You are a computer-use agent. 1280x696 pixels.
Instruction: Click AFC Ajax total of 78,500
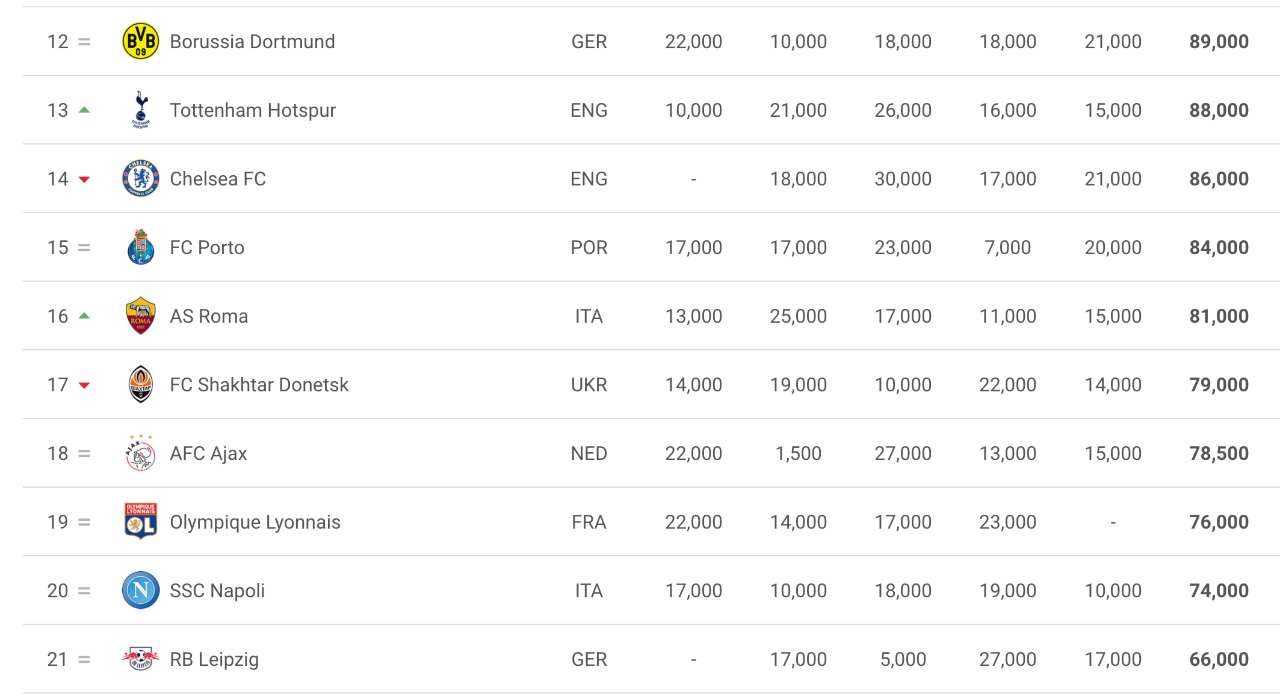pyautogui.click(x=1218, y=454)
